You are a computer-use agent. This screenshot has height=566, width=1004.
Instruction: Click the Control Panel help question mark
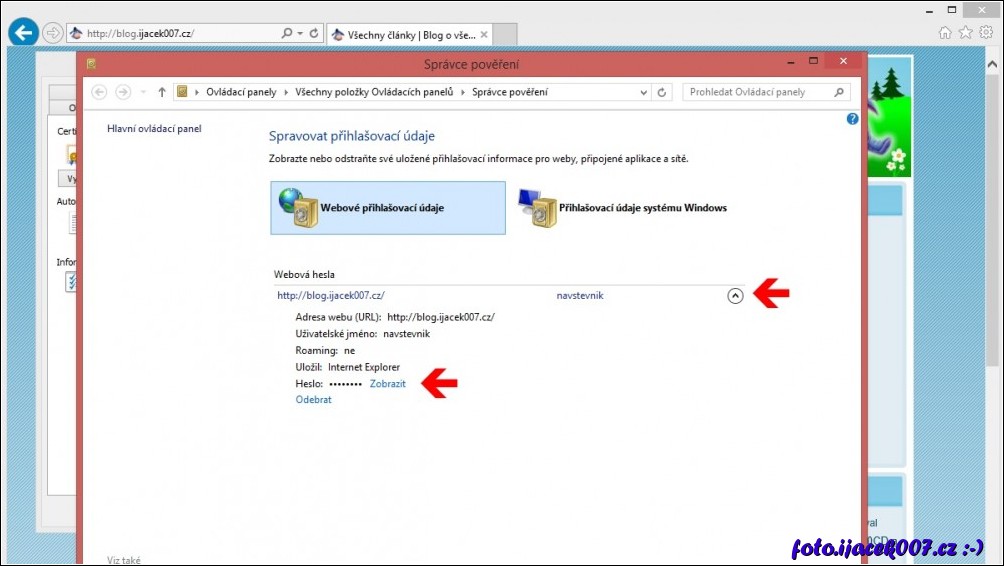pos(853,118)
